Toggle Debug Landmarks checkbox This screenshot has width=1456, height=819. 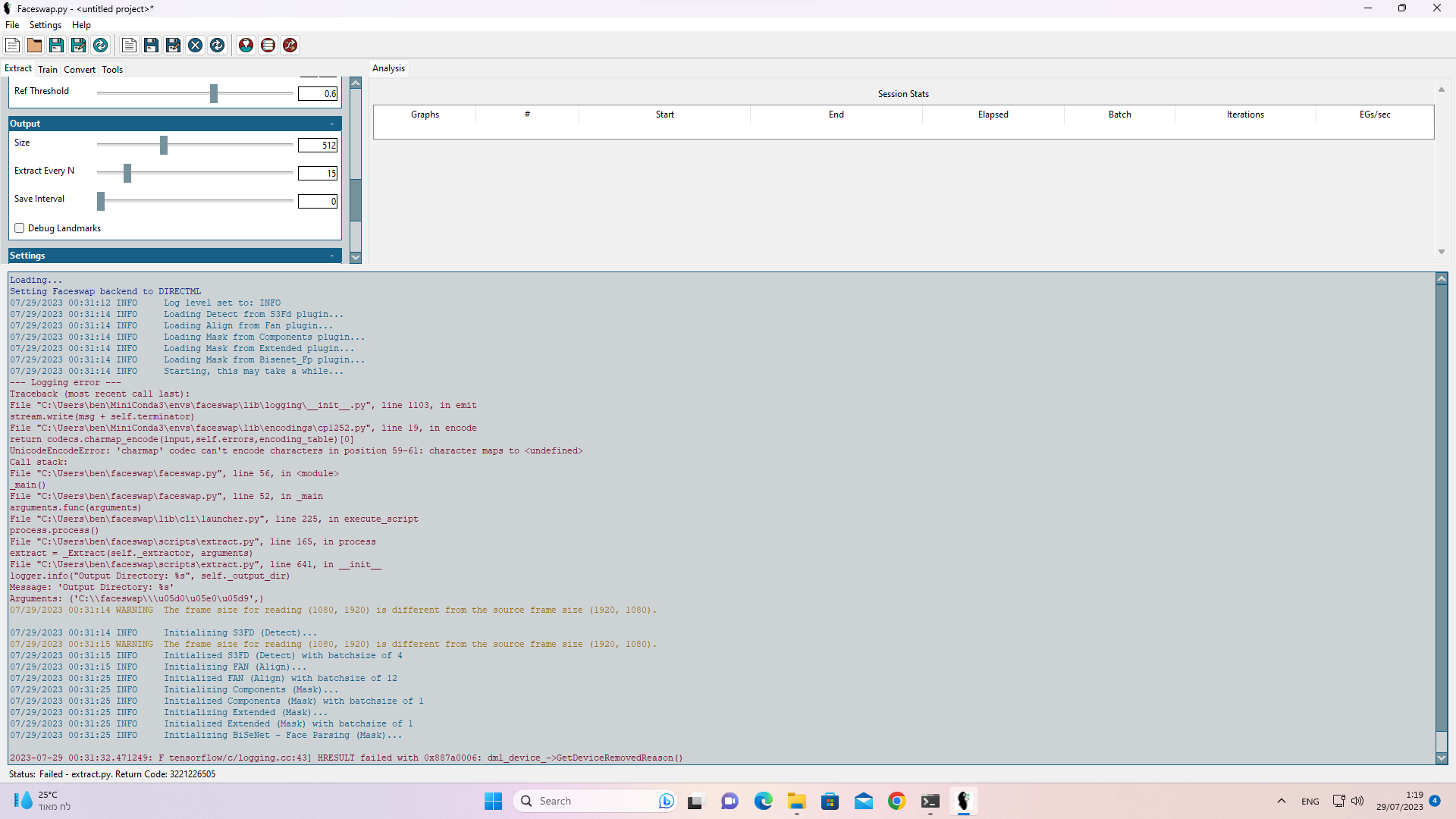20,228
